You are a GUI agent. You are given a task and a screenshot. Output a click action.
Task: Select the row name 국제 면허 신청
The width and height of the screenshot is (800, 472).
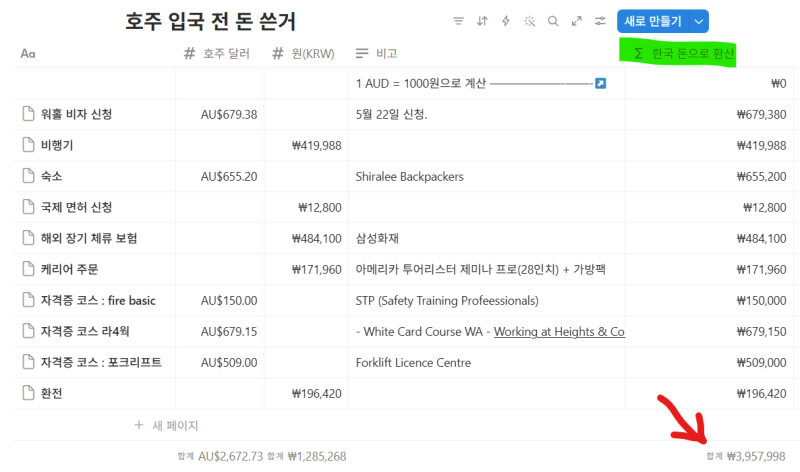click(77, 207)
